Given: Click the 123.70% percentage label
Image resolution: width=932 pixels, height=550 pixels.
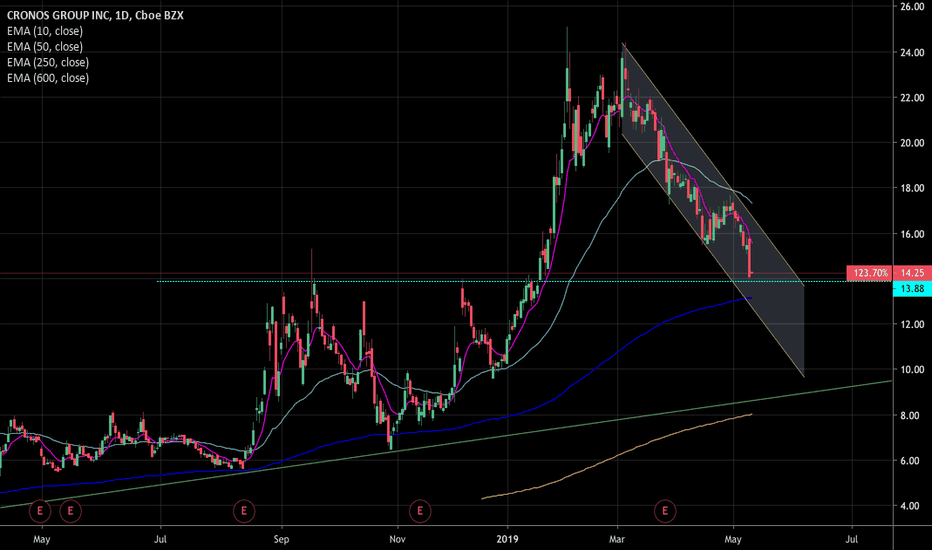Looking at the screenshot, I should 870,273.
